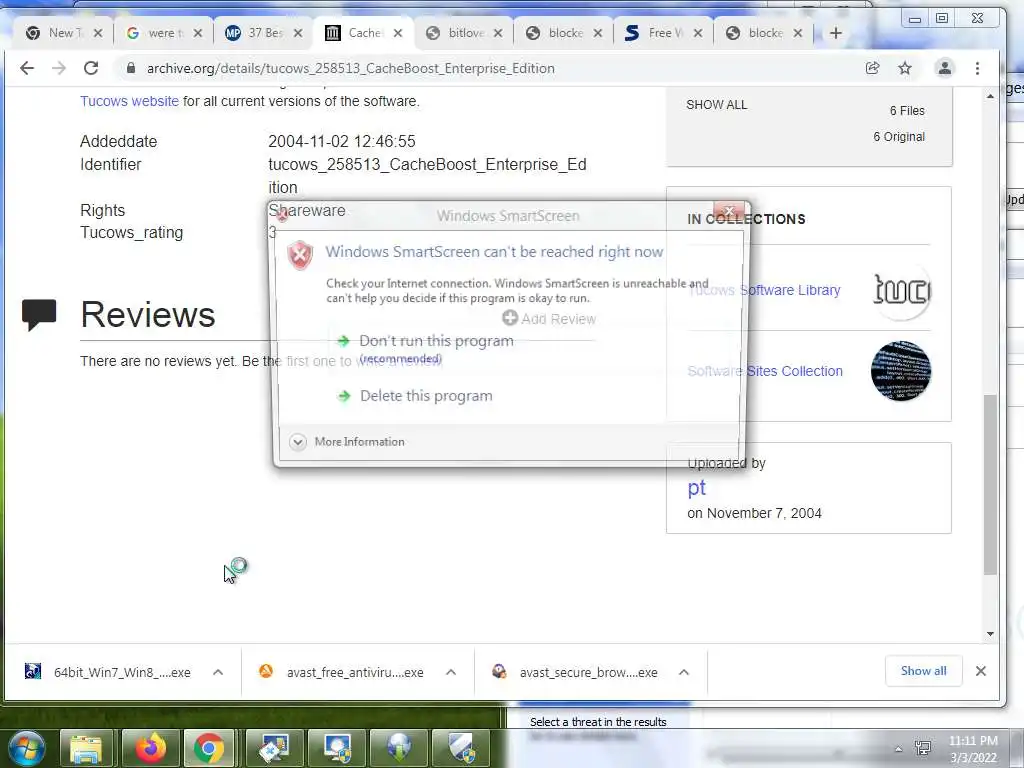The image size is (1024, 768).
Task: Open the Chrome three-dot menu
Action: click(977, 68)
